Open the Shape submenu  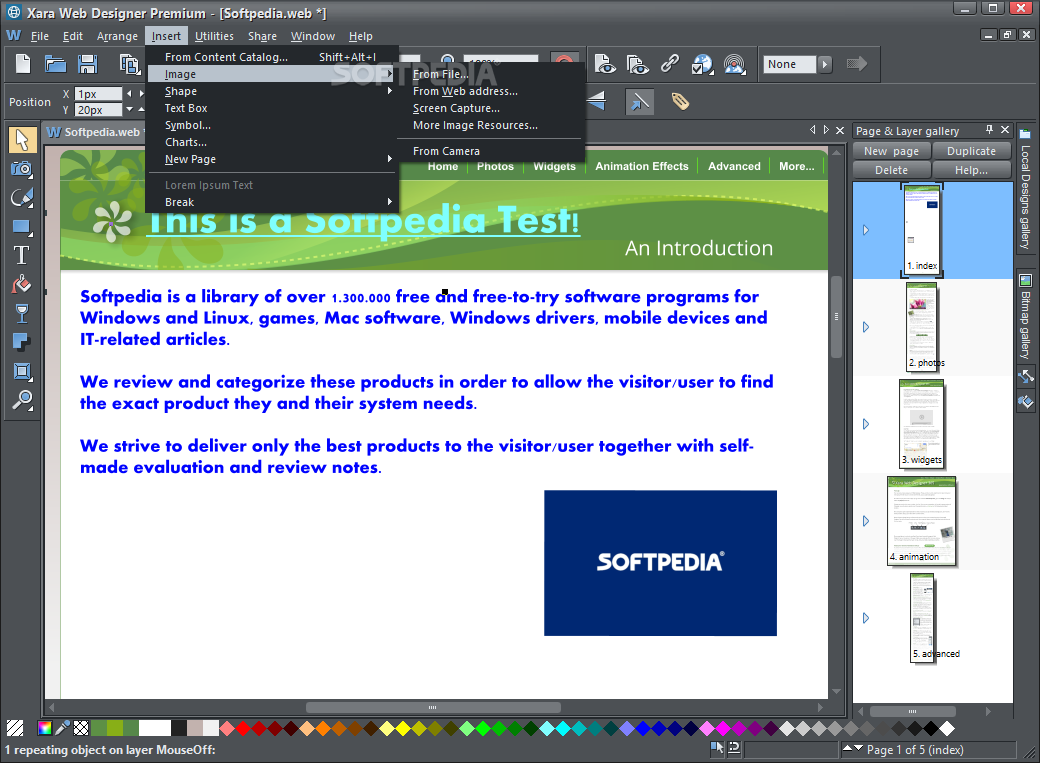pyautogui.click(x=272, y=91)
